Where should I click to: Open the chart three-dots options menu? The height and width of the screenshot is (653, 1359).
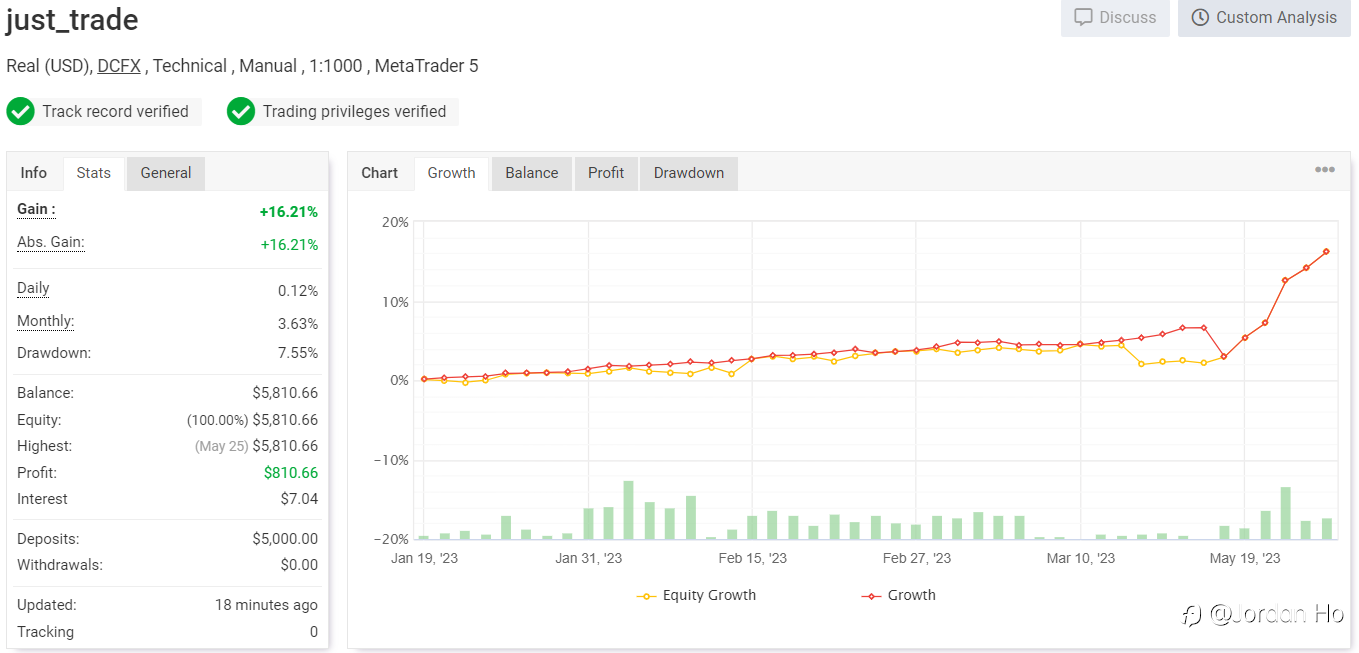(x=1324, y=170)
